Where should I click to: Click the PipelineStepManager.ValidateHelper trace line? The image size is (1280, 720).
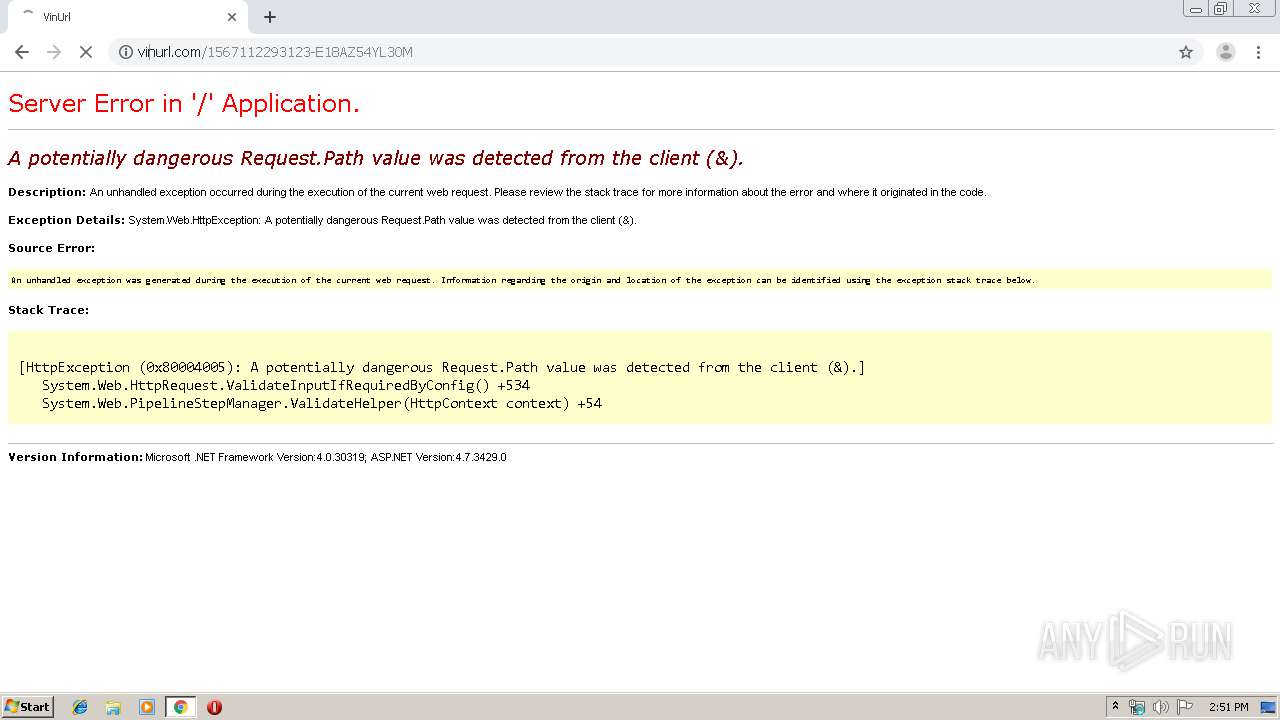tap(322, 403)
